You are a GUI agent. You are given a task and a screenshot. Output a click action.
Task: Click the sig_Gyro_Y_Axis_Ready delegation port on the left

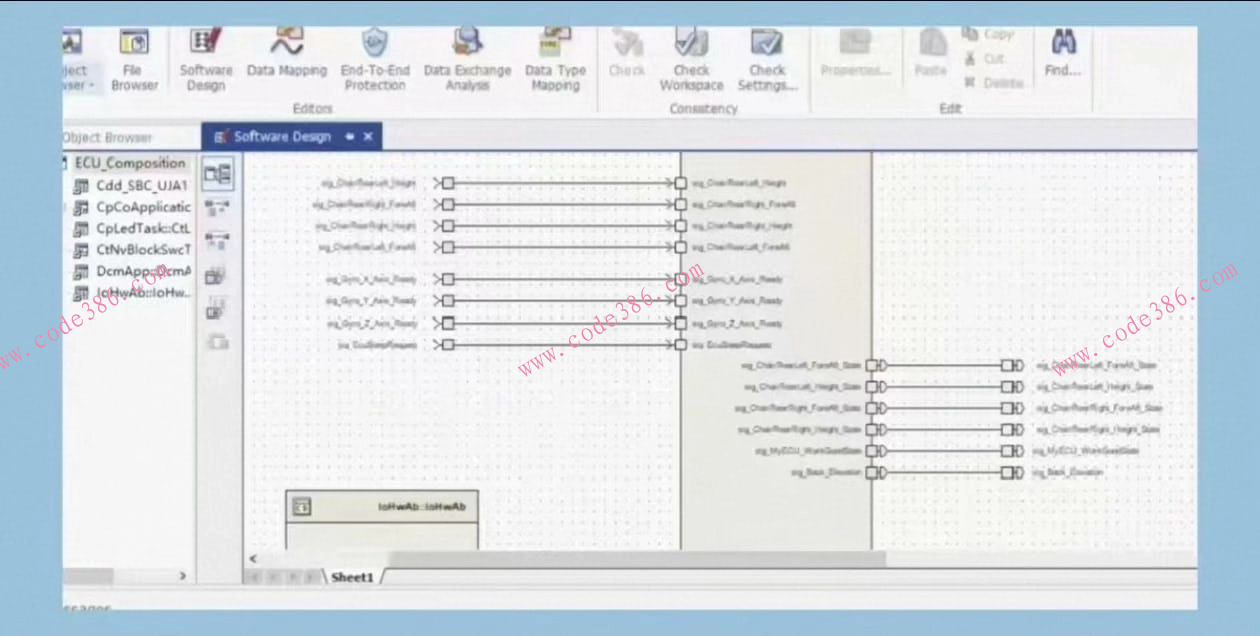(448, 301)
